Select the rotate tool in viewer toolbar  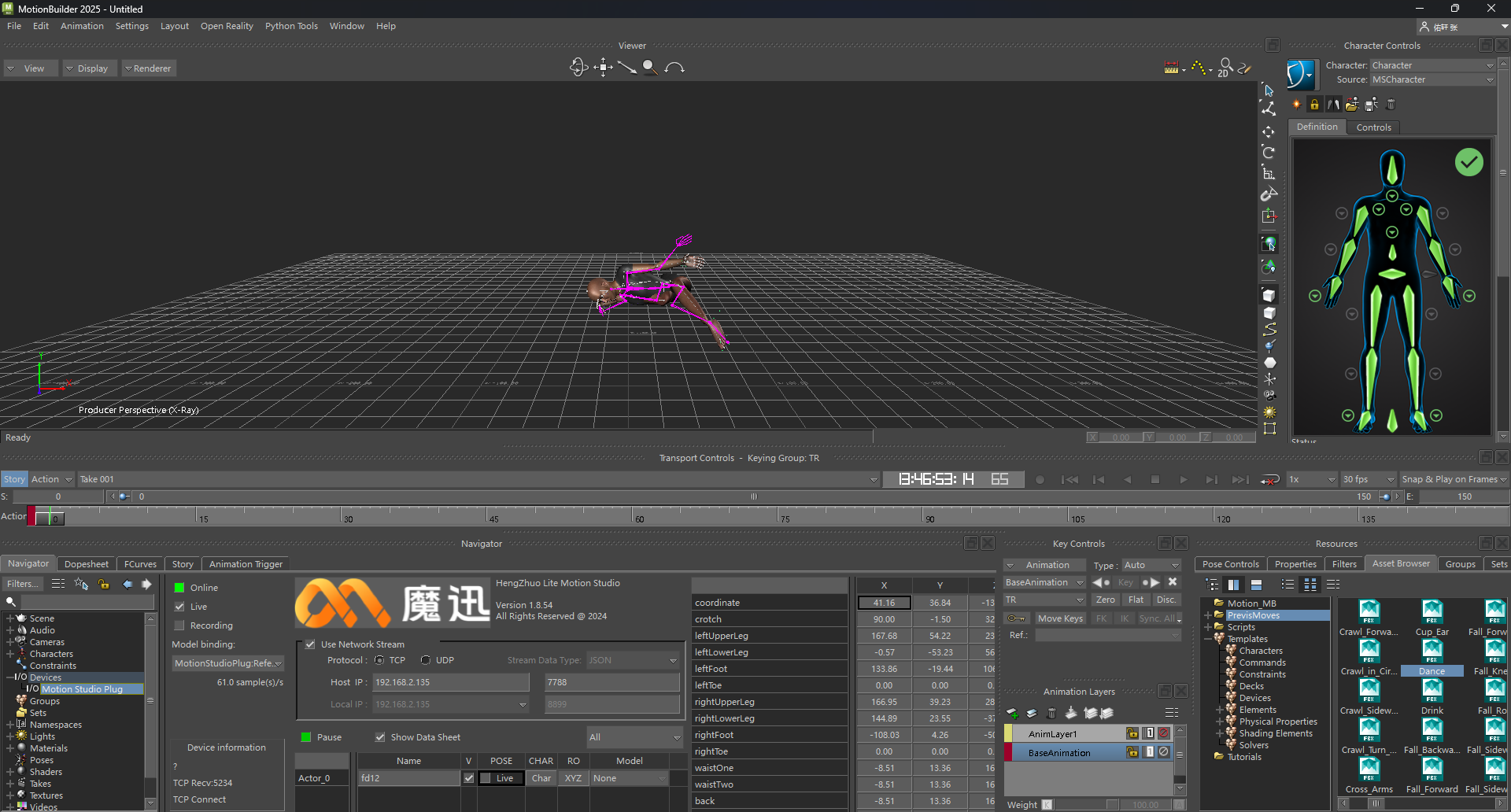point(1269,153)
